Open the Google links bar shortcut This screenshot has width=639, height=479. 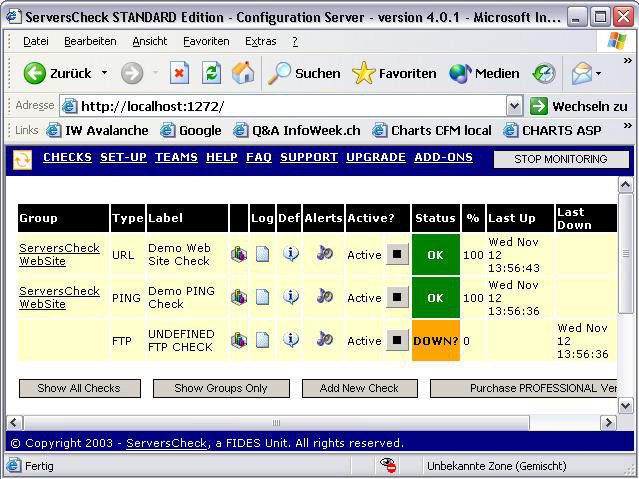coord(191,130)
